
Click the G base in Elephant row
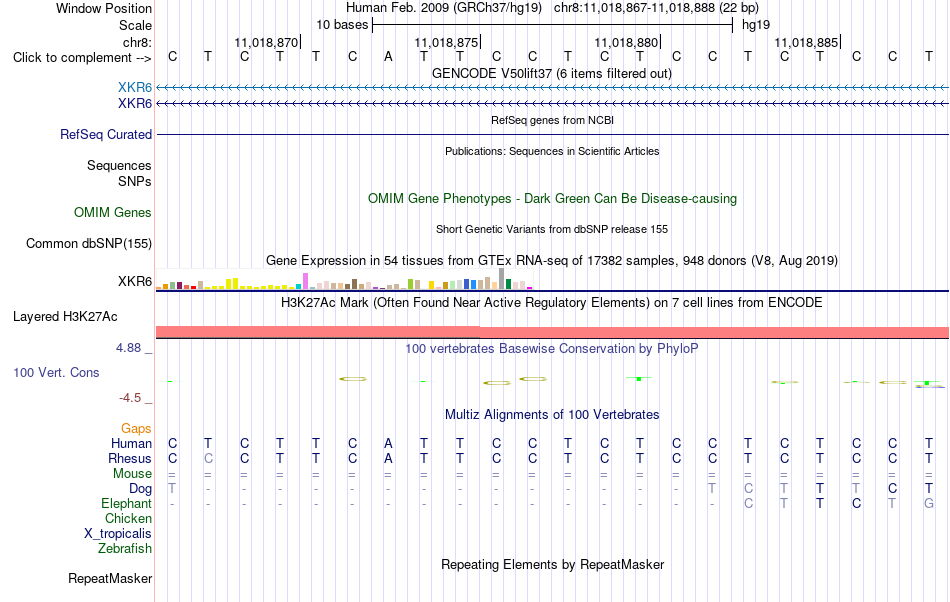[x=929, y=503]
